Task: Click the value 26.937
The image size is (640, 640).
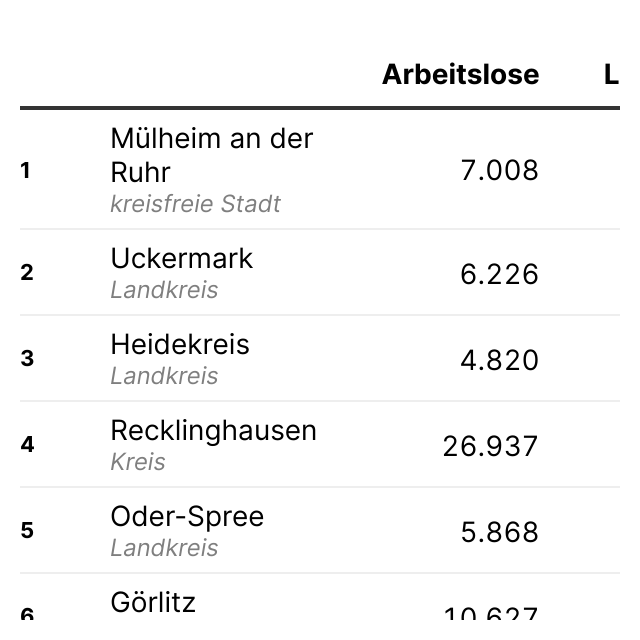Action: 490,446
